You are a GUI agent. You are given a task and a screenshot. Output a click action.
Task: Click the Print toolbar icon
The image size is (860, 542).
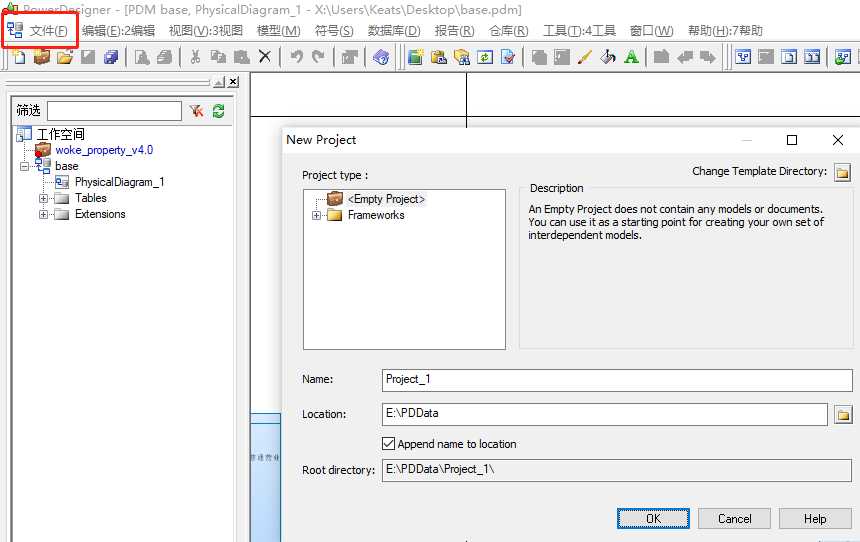165,57
